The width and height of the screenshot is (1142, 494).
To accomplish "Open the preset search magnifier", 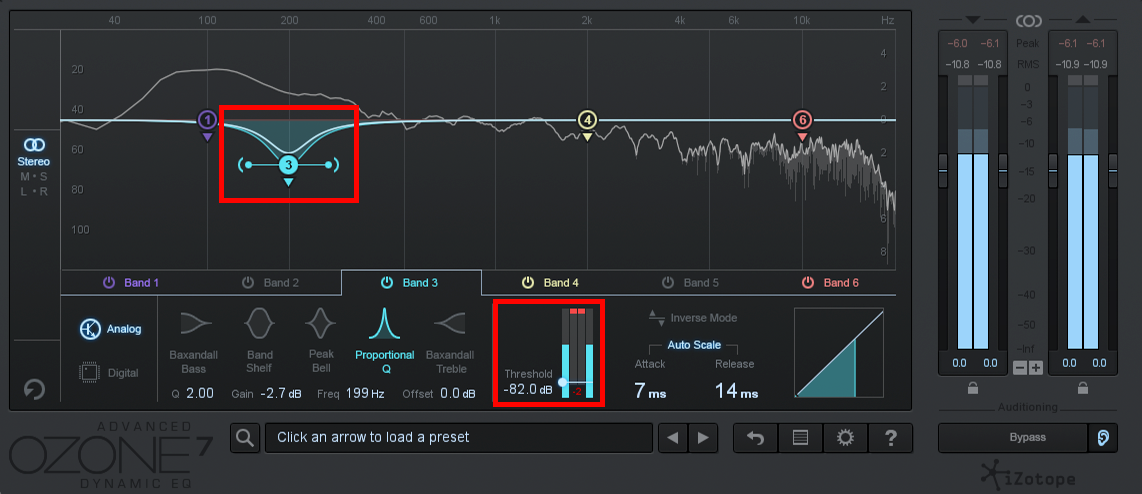I will pyautogui.click(x=245, y=438).
